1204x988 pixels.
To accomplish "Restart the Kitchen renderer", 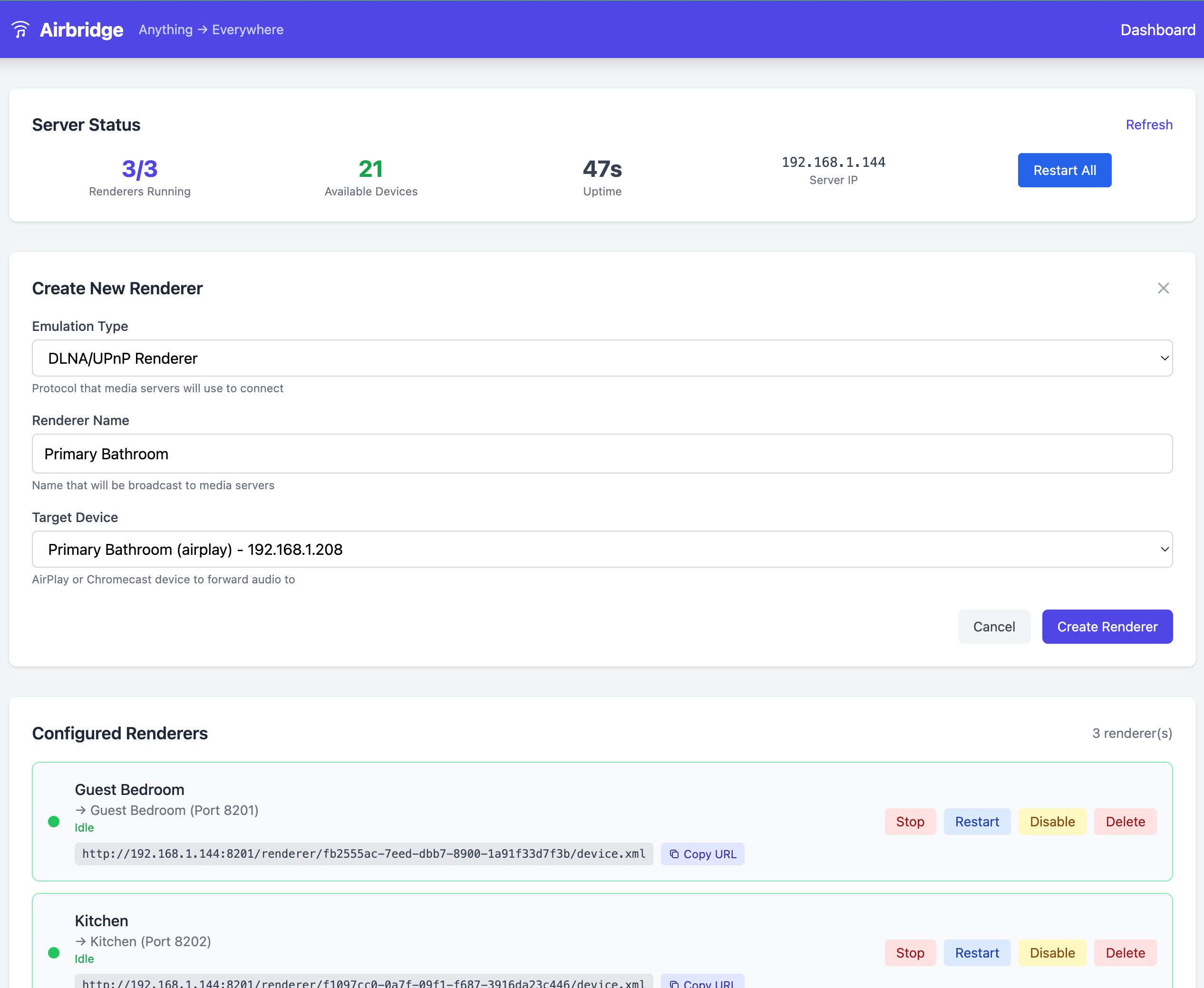I will point(977,953).
